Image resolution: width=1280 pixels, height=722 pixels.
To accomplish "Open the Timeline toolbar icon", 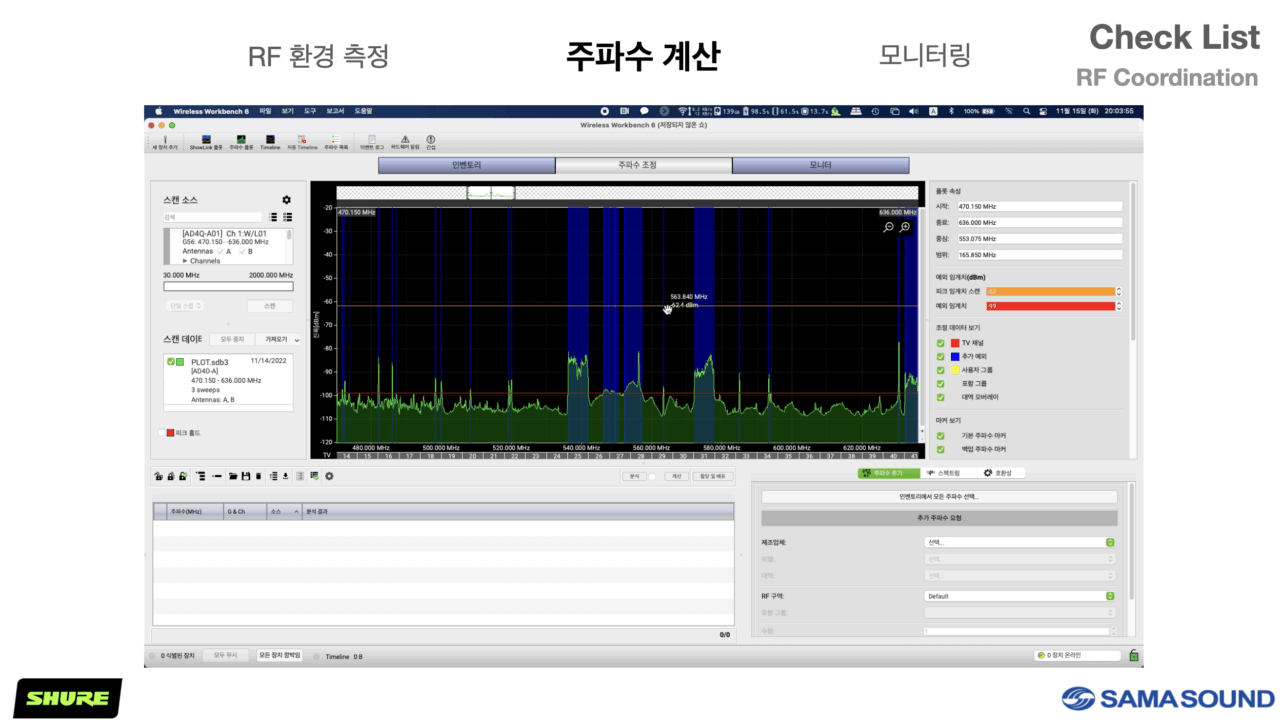I will [270, 141].
